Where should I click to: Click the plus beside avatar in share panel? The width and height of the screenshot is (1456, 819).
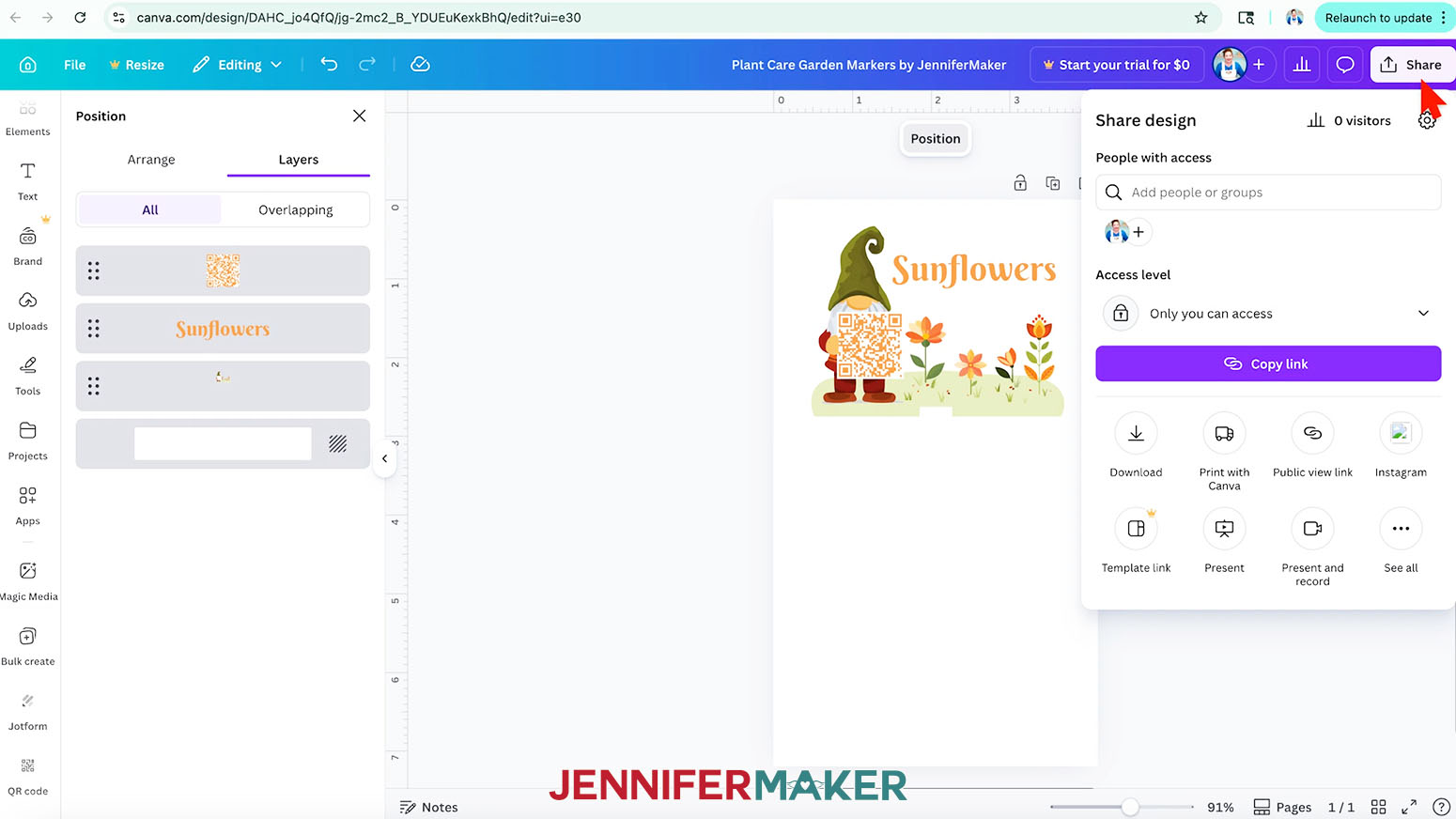click(1138, 232)
